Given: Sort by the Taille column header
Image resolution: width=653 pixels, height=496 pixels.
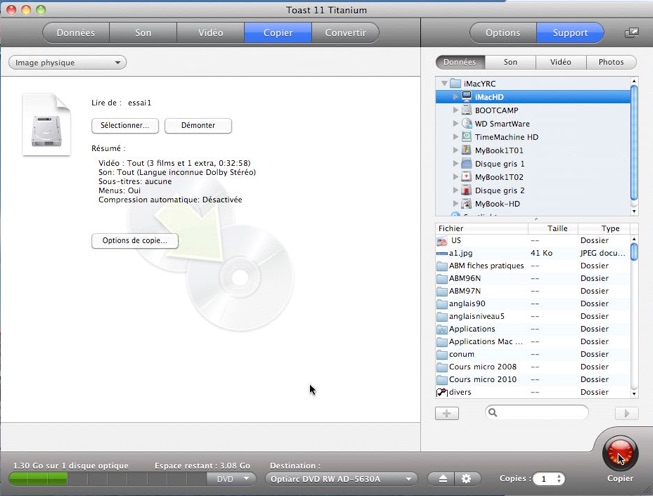Looking at the screenshot, I should coord(553,228).
